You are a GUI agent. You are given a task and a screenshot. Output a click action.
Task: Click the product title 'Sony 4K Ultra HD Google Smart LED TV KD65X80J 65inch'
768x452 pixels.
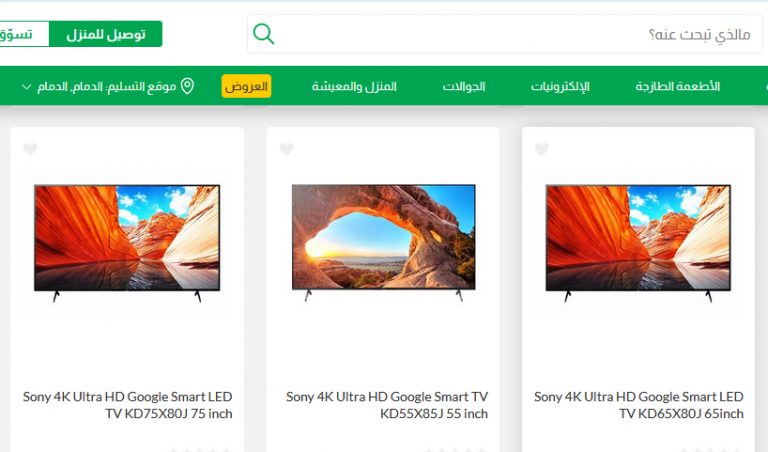(639, 405)
